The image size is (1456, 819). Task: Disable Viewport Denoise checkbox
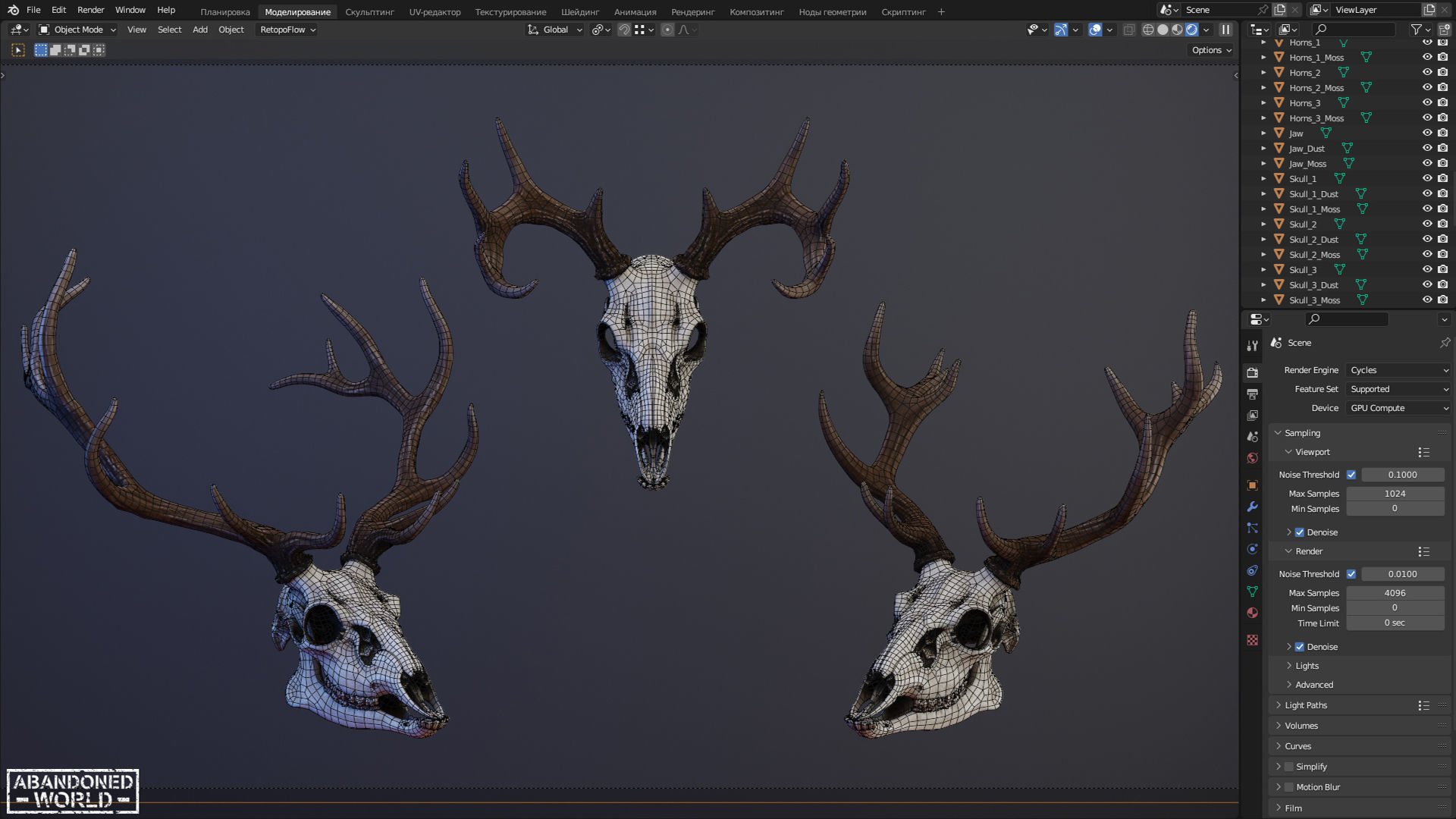point(1299,532)
